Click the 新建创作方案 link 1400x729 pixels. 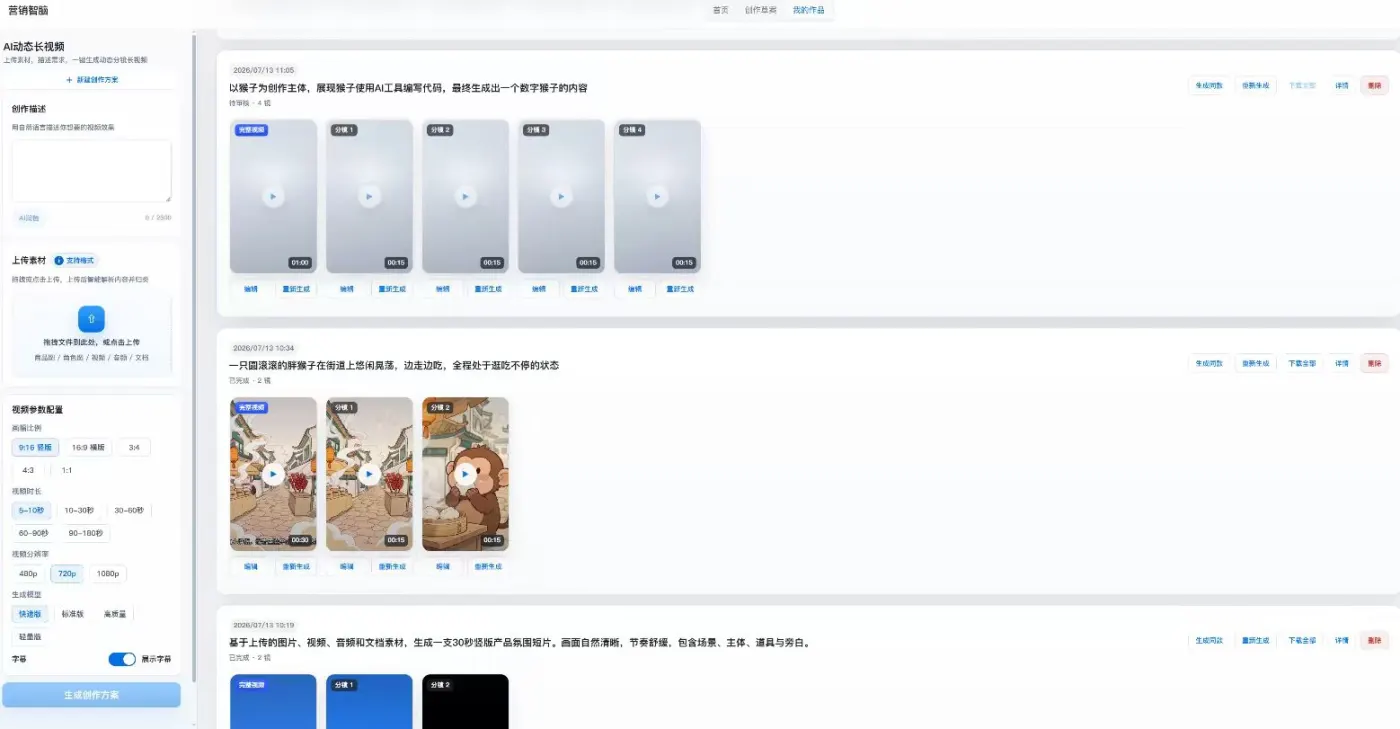click(x=91, y=80)
